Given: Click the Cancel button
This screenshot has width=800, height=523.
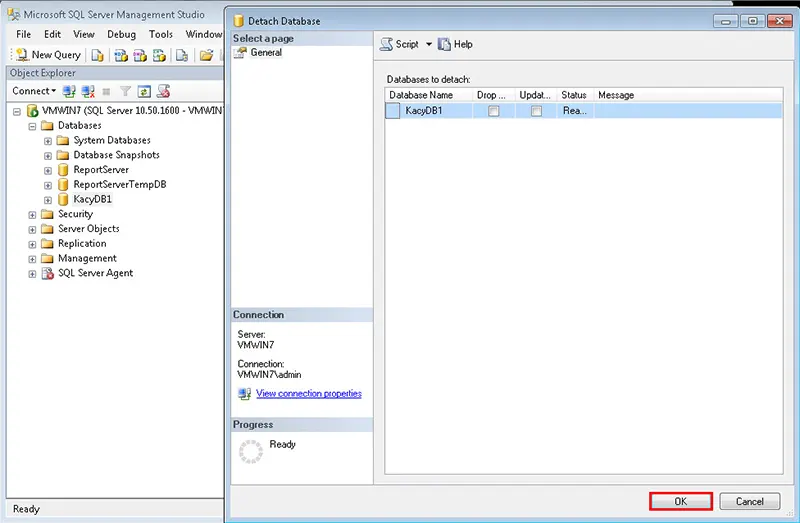Looking at the screenshot, I should [x=749, y=502].
